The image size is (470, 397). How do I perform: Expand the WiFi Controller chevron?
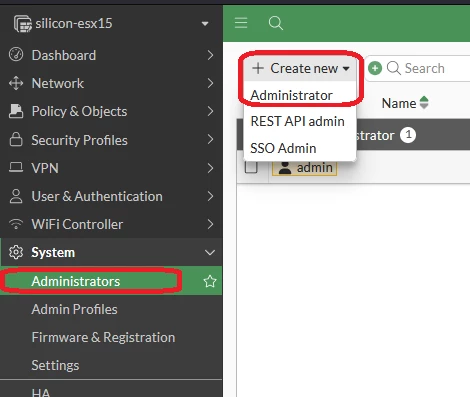(x=210, y=224)
